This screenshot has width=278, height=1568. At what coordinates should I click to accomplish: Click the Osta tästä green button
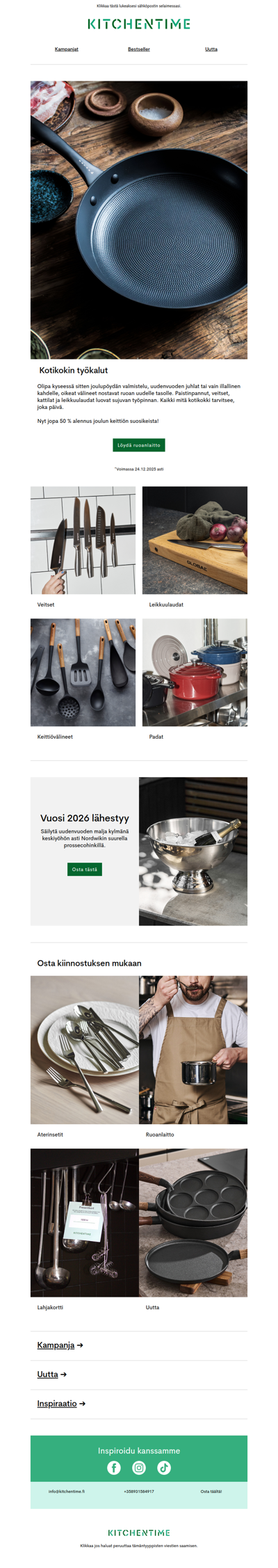click(85, 870)
